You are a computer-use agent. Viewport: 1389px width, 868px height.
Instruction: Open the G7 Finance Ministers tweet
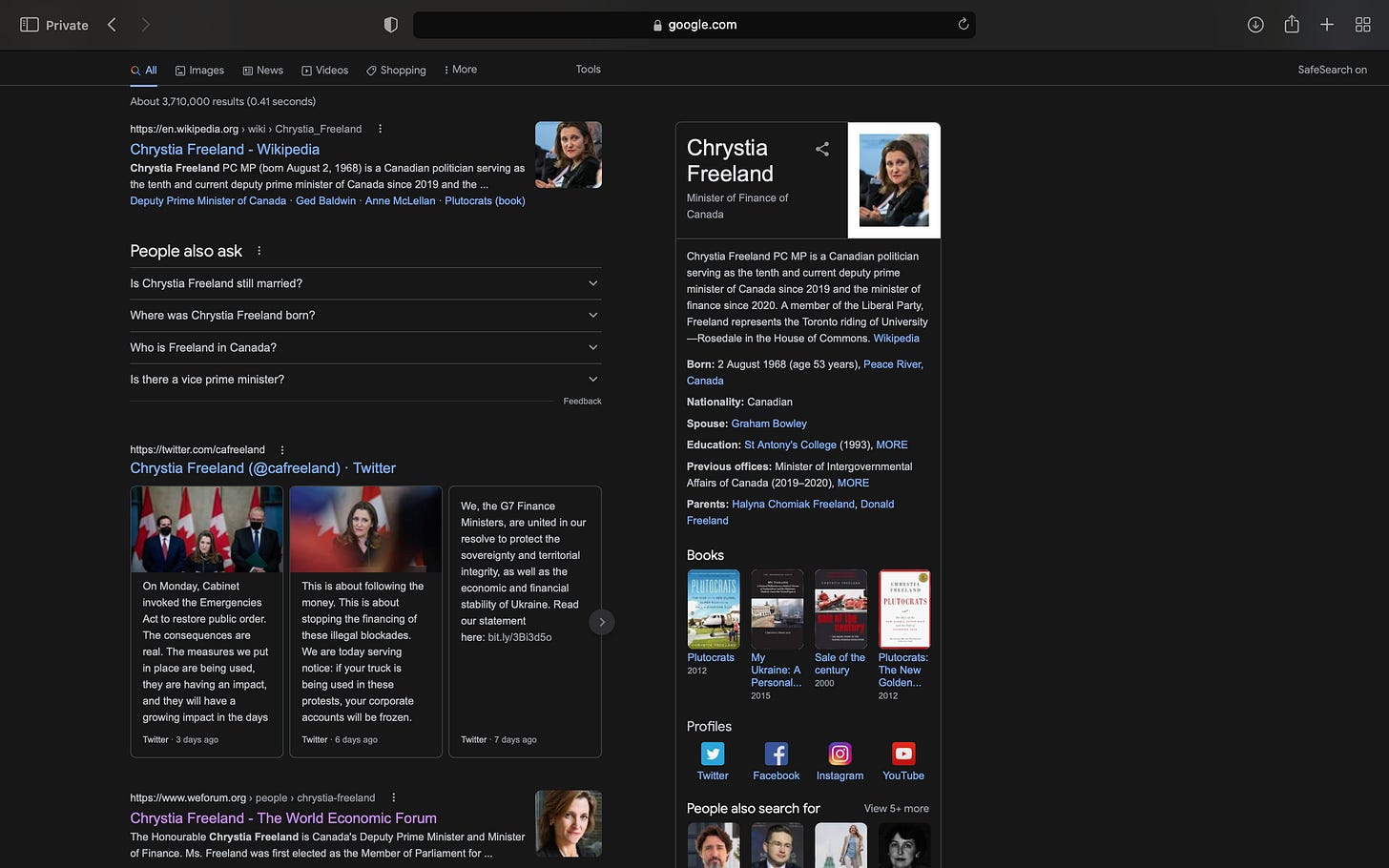[525, 622]
